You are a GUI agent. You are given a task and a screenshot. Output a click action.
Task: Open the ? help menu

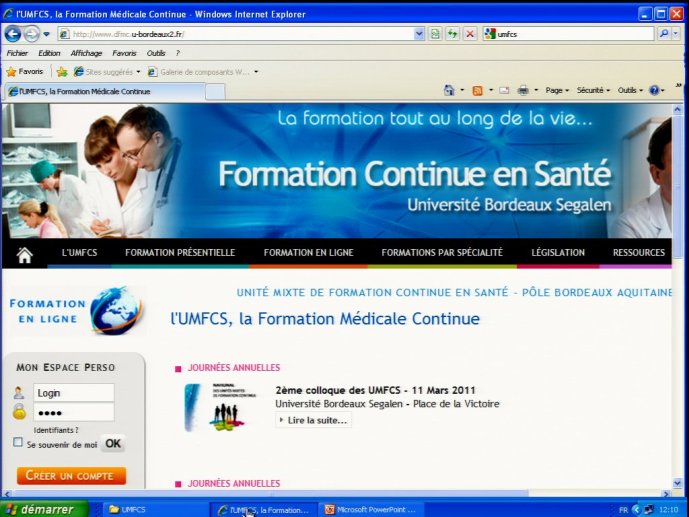click(178, 53)
